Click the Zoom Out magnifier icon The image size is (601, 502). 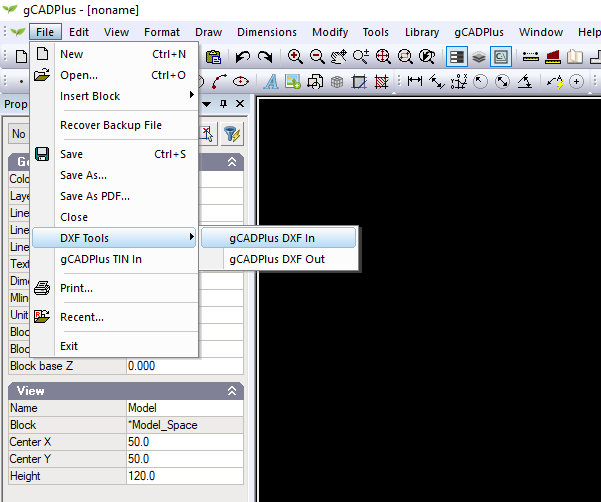coord(317,57)
